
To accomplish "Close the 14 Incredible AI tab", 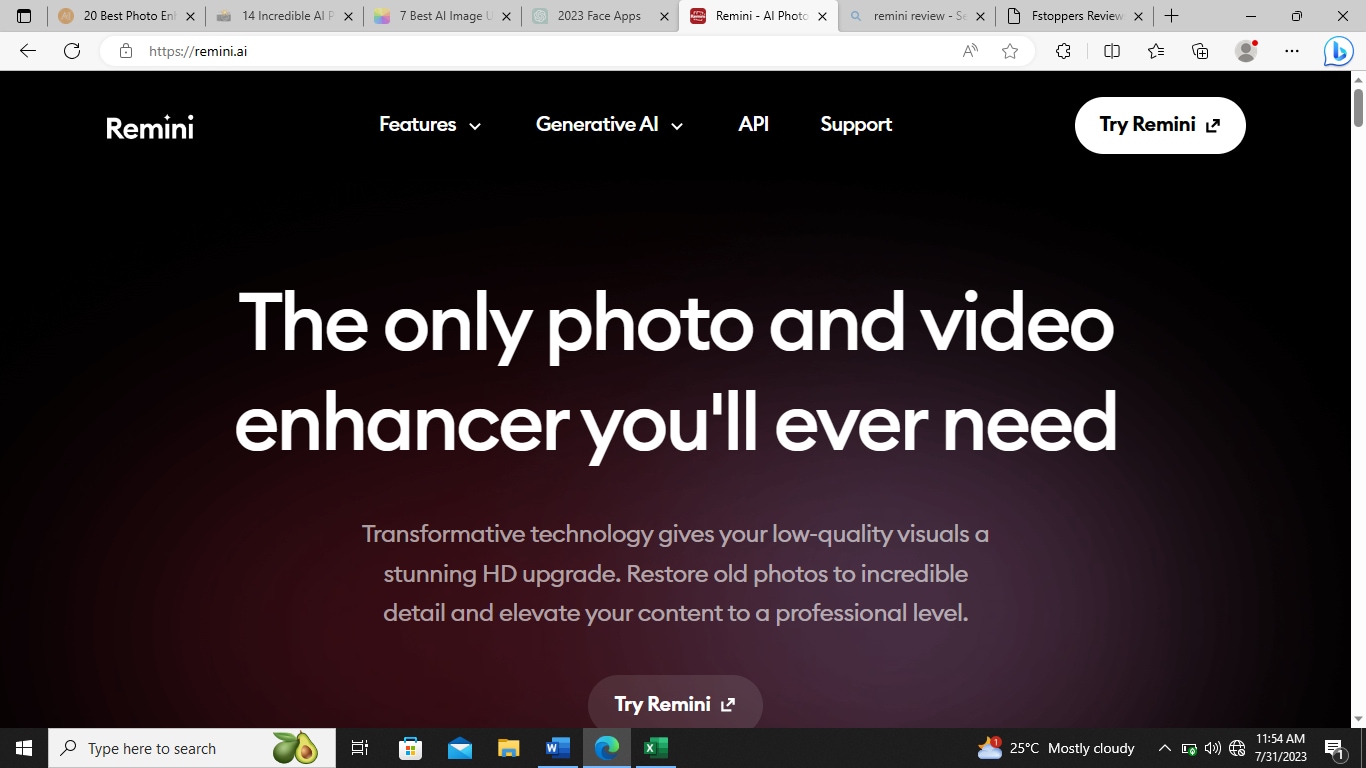I will (x=349, y=16).
